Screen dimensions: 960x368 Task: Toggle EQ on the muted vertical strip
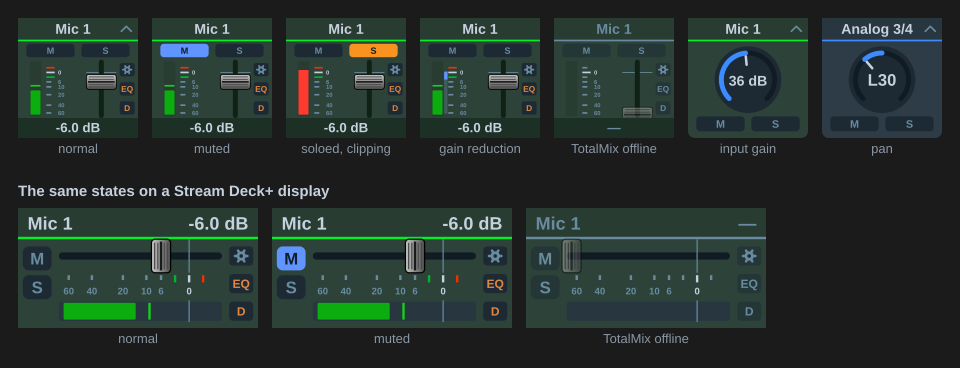click(261, 89)
